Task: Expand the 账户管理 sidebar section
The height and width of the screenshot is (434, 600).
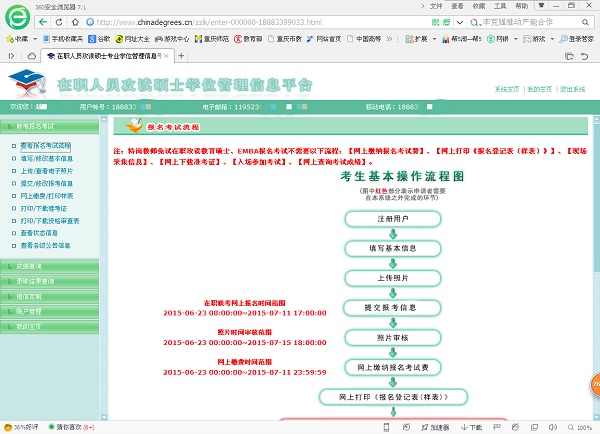Action: pyautogui.click(x=50, y=312)
